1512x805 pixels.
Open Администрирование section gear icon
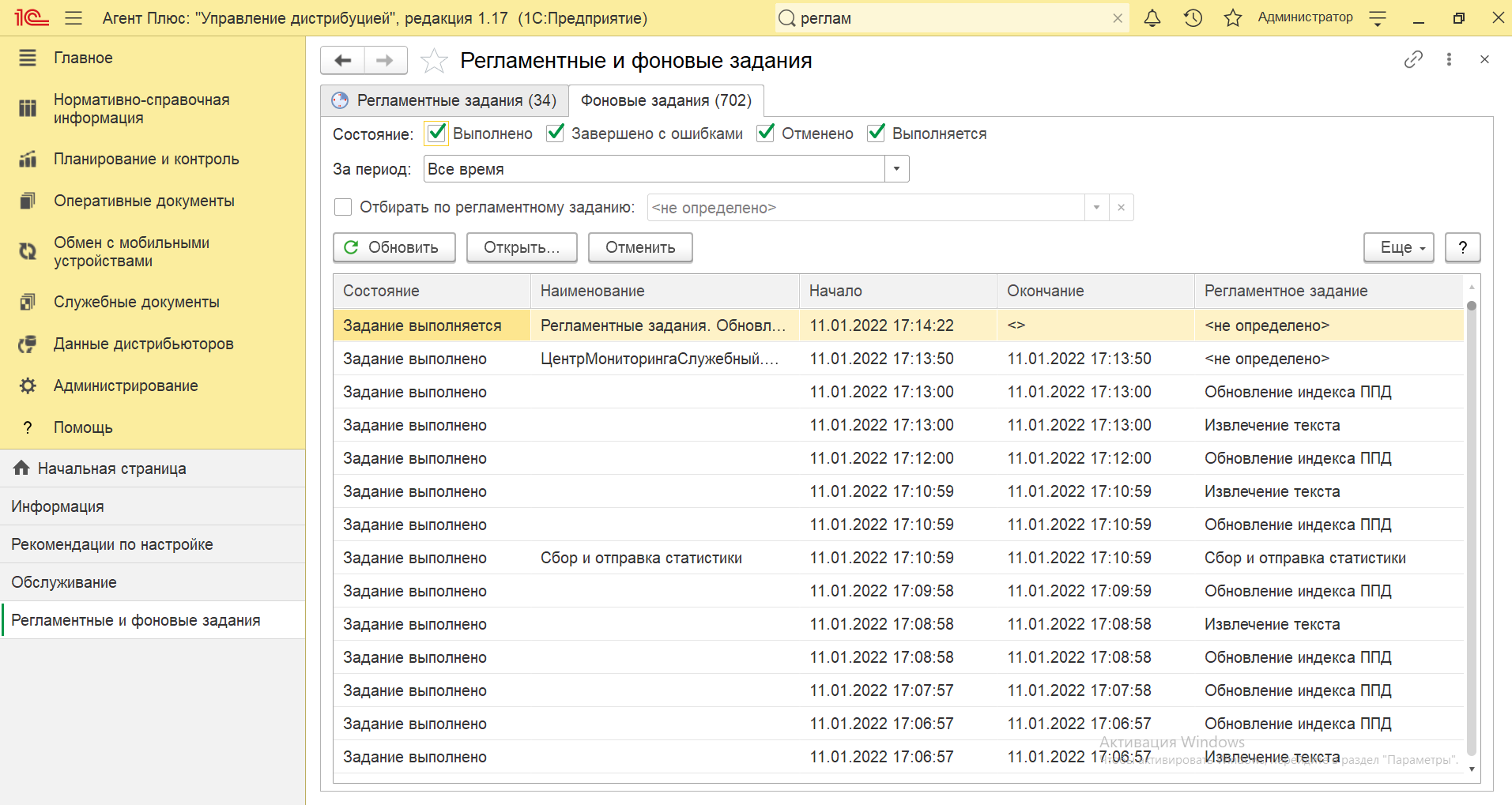(28, 386)
